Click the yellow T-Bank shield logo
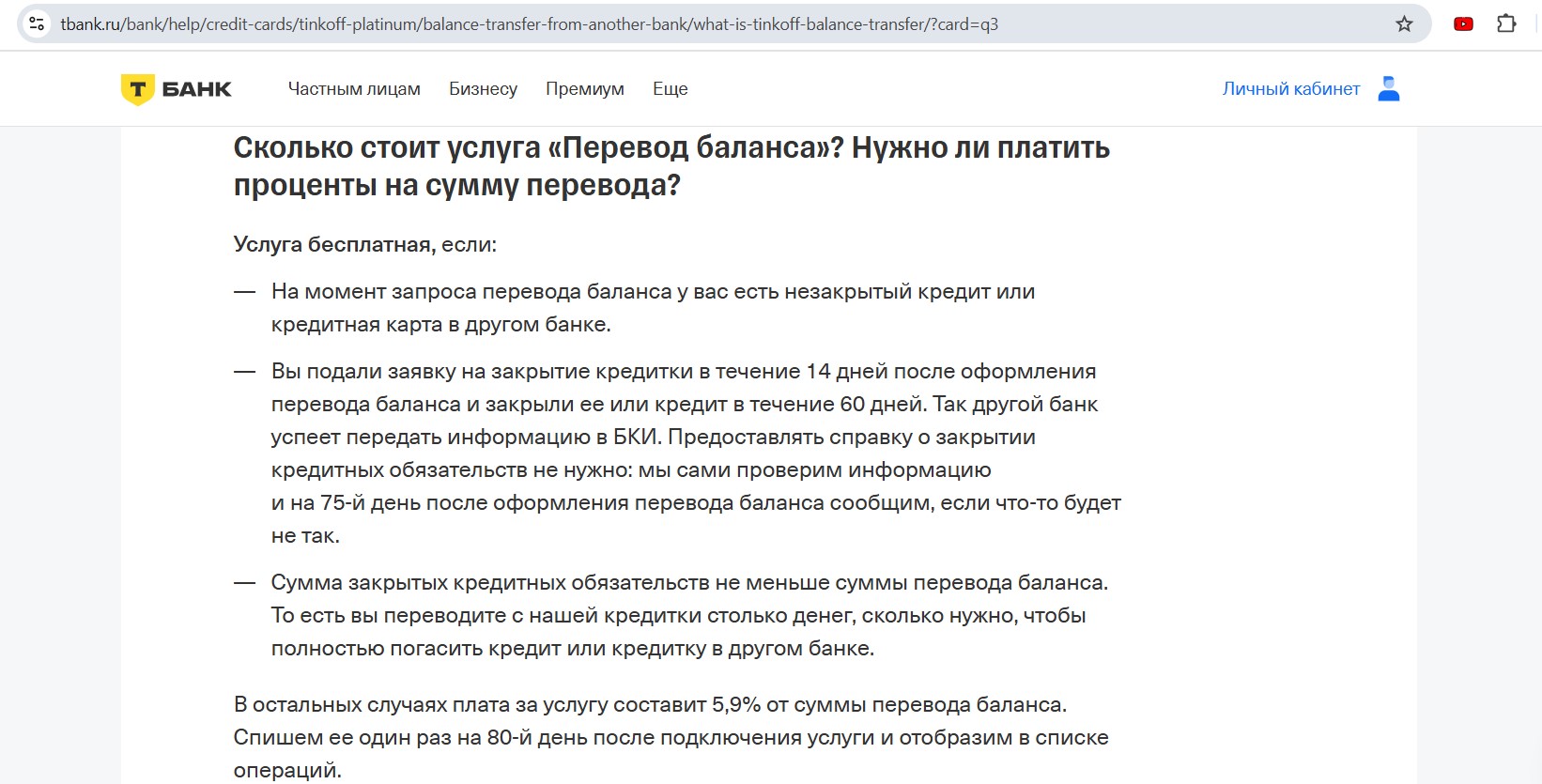The image size is (1542, 784). (138, 89)
